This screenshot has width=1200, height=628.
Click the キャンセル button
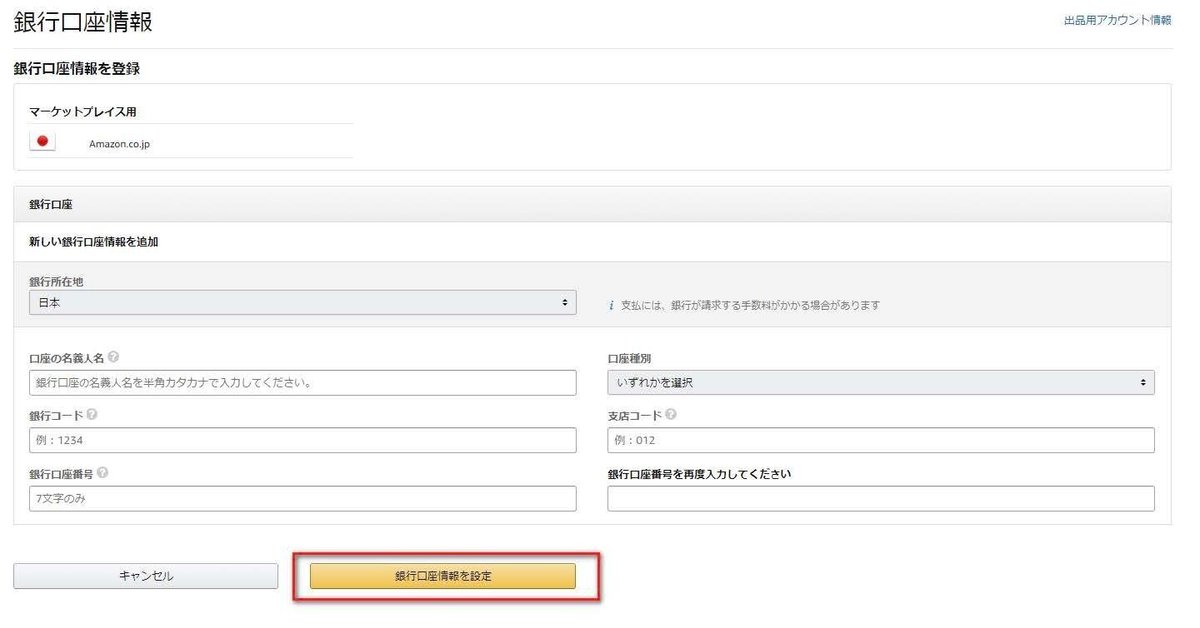146,576
